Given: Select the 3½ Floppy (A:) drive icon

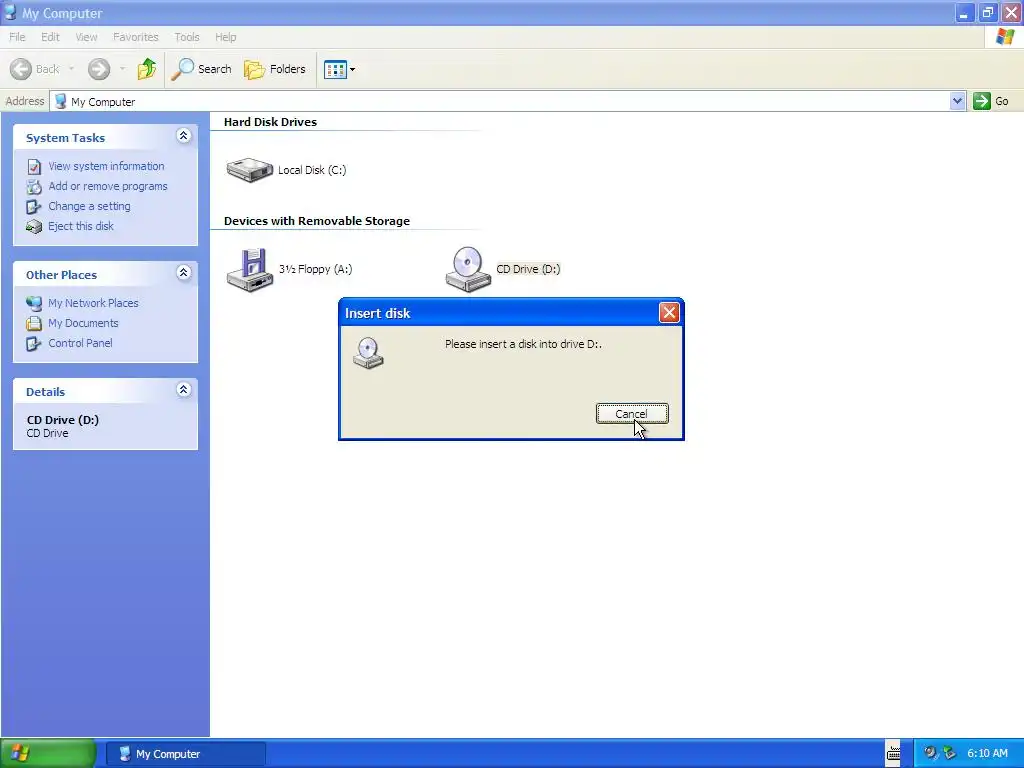Looking at the screenshot, I should tap(249, 269).
